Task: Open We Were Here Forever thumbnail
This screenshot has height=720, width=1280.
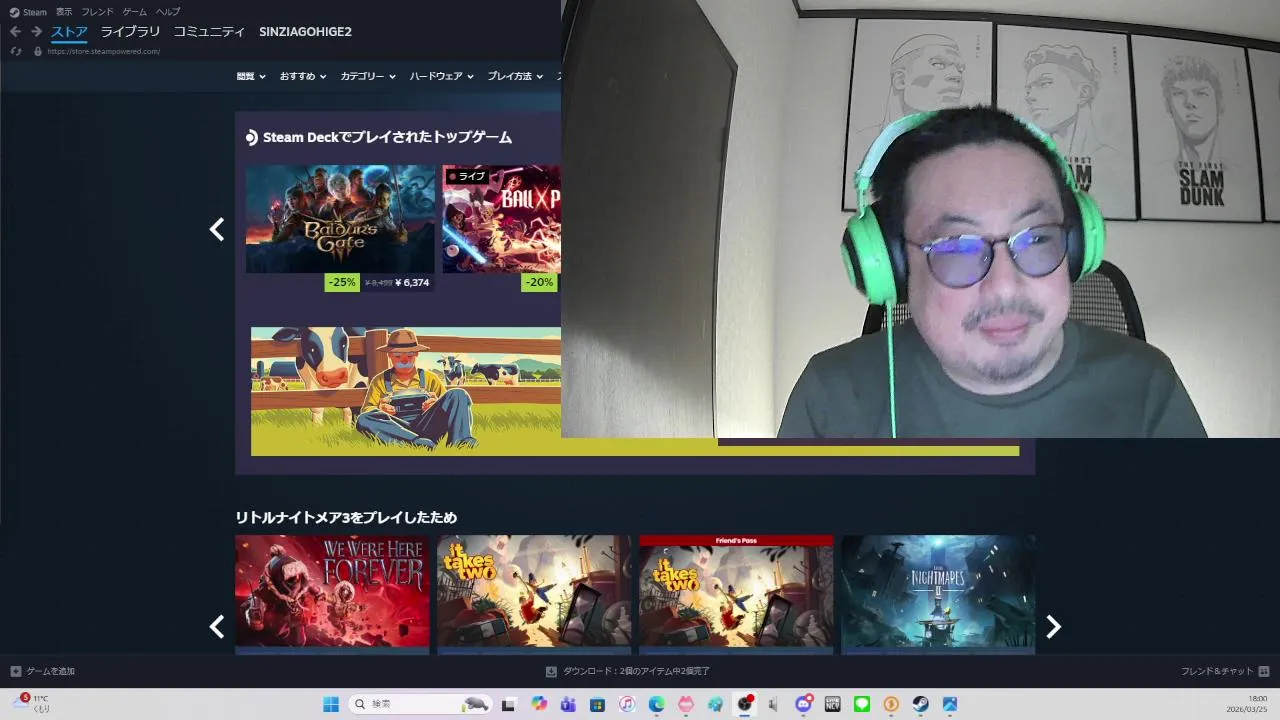Action: click(332, 591)
